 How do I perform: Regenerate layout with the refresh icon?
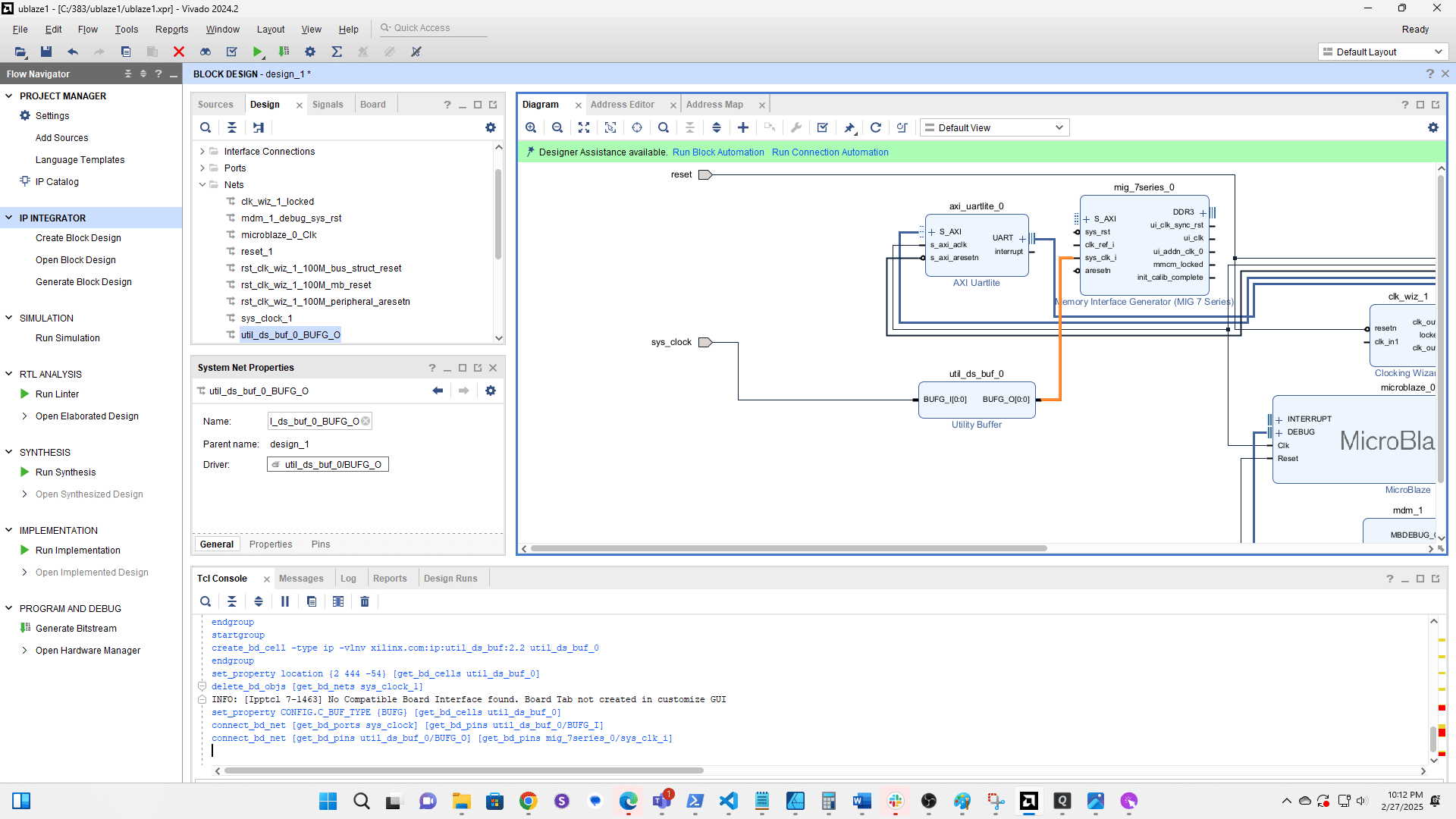click(876, 127)
